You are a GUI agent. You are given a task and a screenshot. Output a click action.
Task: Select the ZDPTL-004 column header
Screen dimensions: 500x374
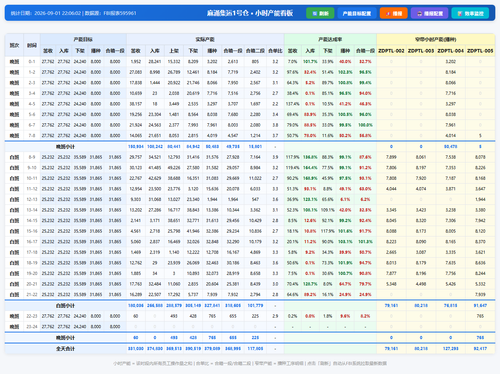451,51
